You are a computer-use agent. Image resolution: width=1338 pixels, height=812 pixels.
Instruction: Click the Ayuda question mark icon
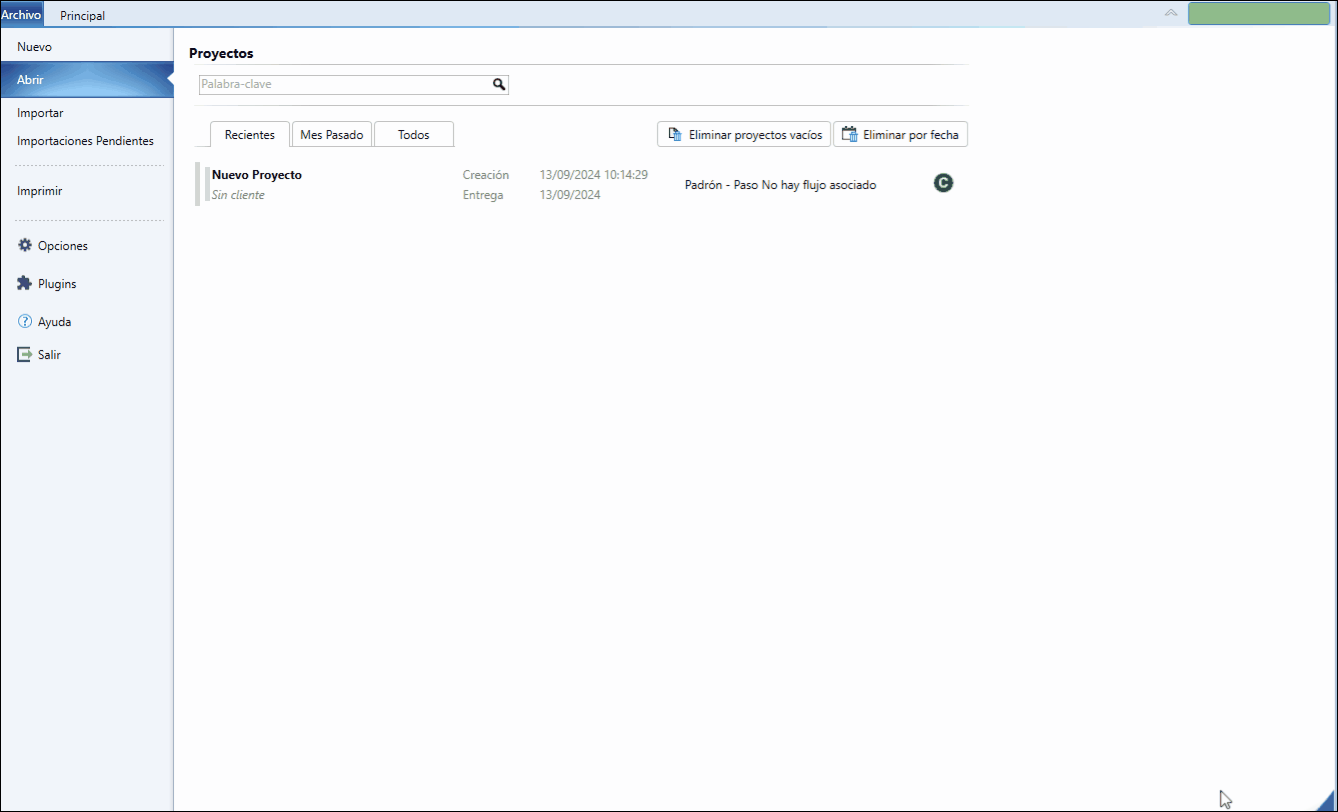tap(25, 322)
